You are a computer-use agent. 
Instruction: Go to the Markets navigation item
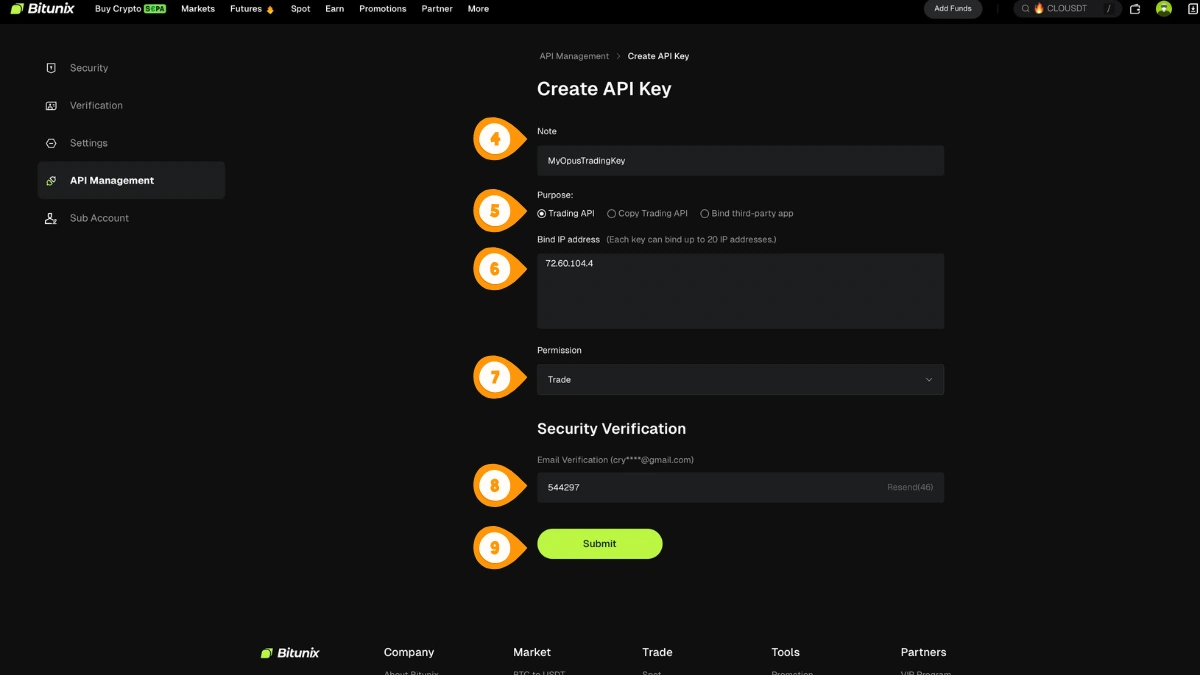click(x=198, y=9)
